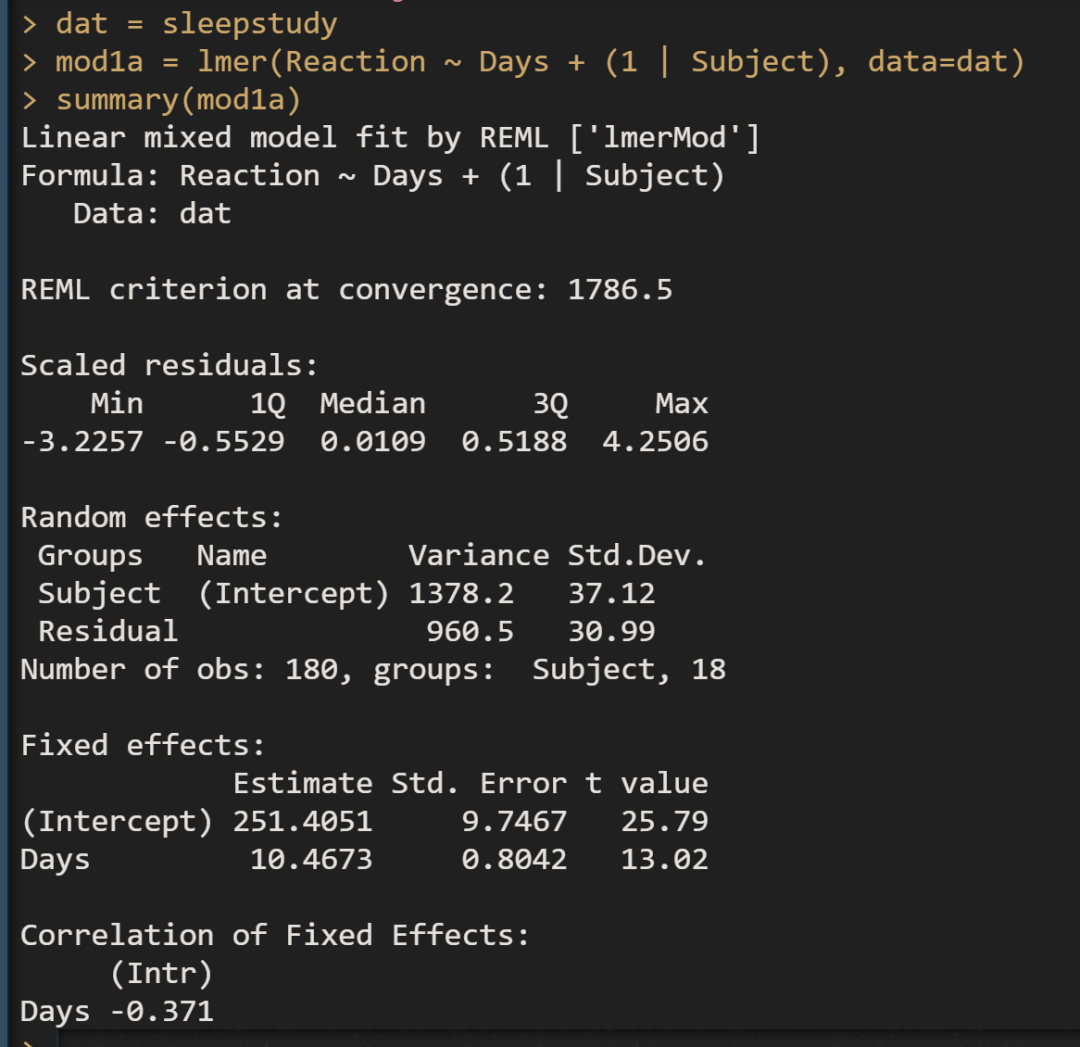The width and height of the screenshot is (1080, 1047).
Task: Click the 'Fixed effects:' heading
Action: pyautogui.click(x=143, y=745)
